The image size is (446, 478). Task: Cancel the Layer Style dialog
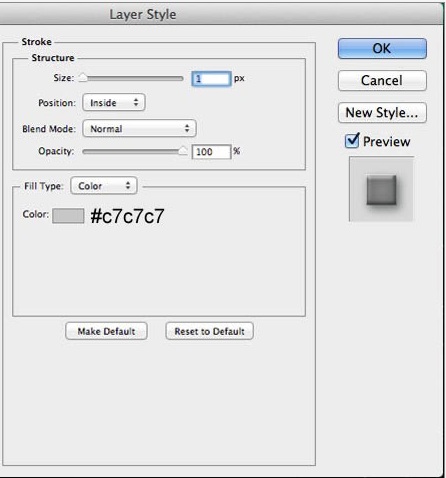click(382, 80)
